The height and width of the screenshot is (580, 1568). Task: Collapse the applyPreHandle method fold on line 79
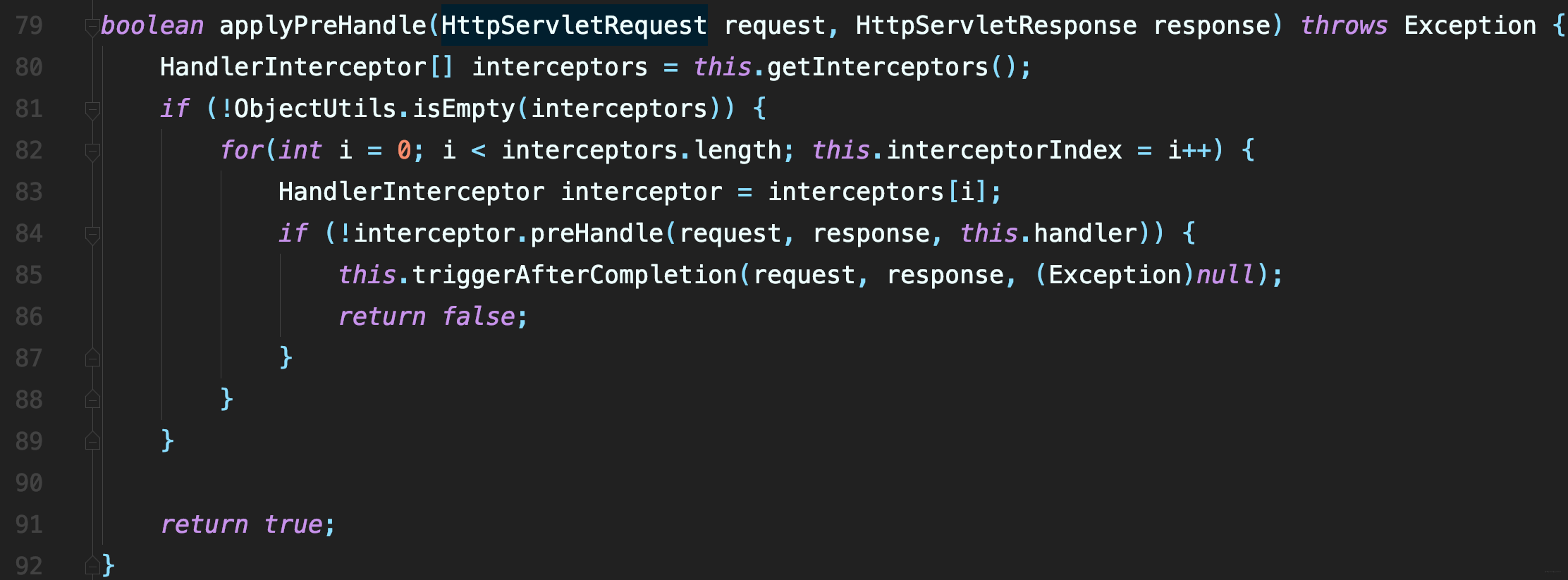click(92, 27)
